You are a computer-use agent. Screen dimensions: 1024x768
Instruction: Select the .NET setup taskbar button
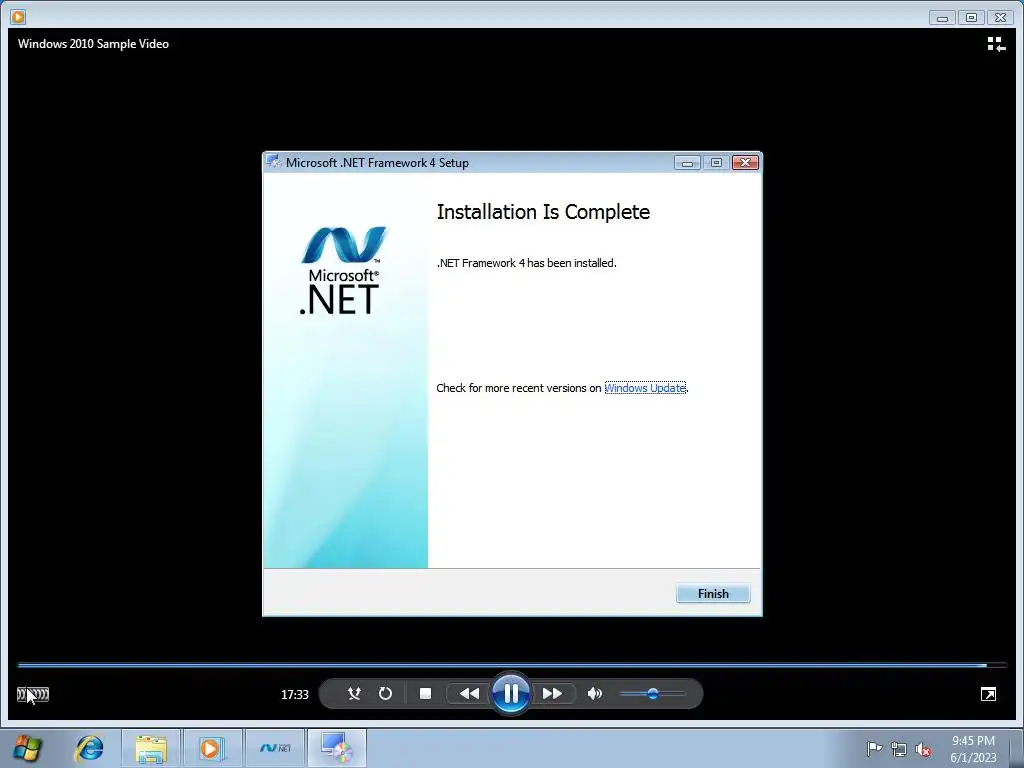click(x=275, y=748)
